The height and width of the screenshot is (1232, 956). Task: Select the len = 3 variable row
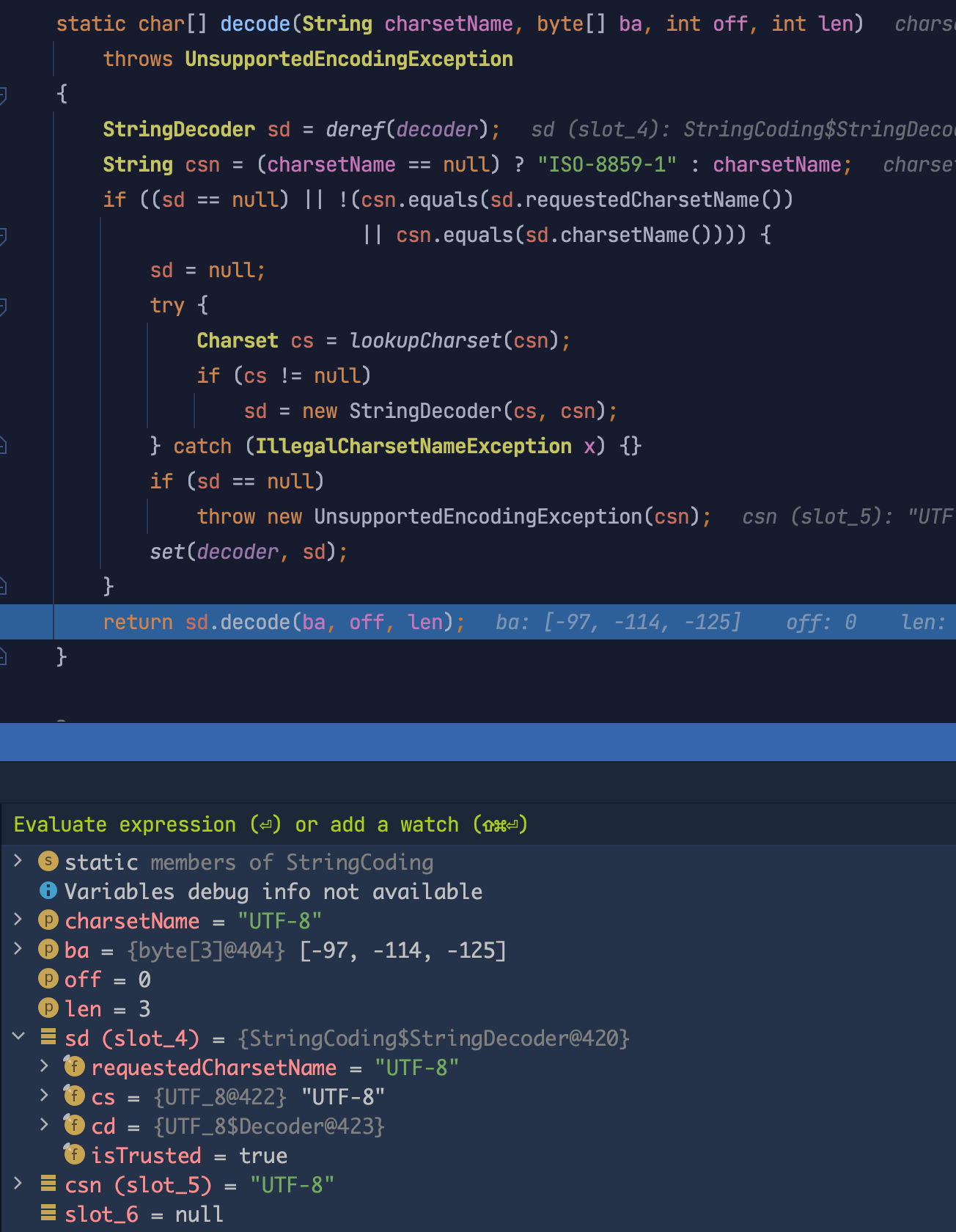coord(478,1008)
